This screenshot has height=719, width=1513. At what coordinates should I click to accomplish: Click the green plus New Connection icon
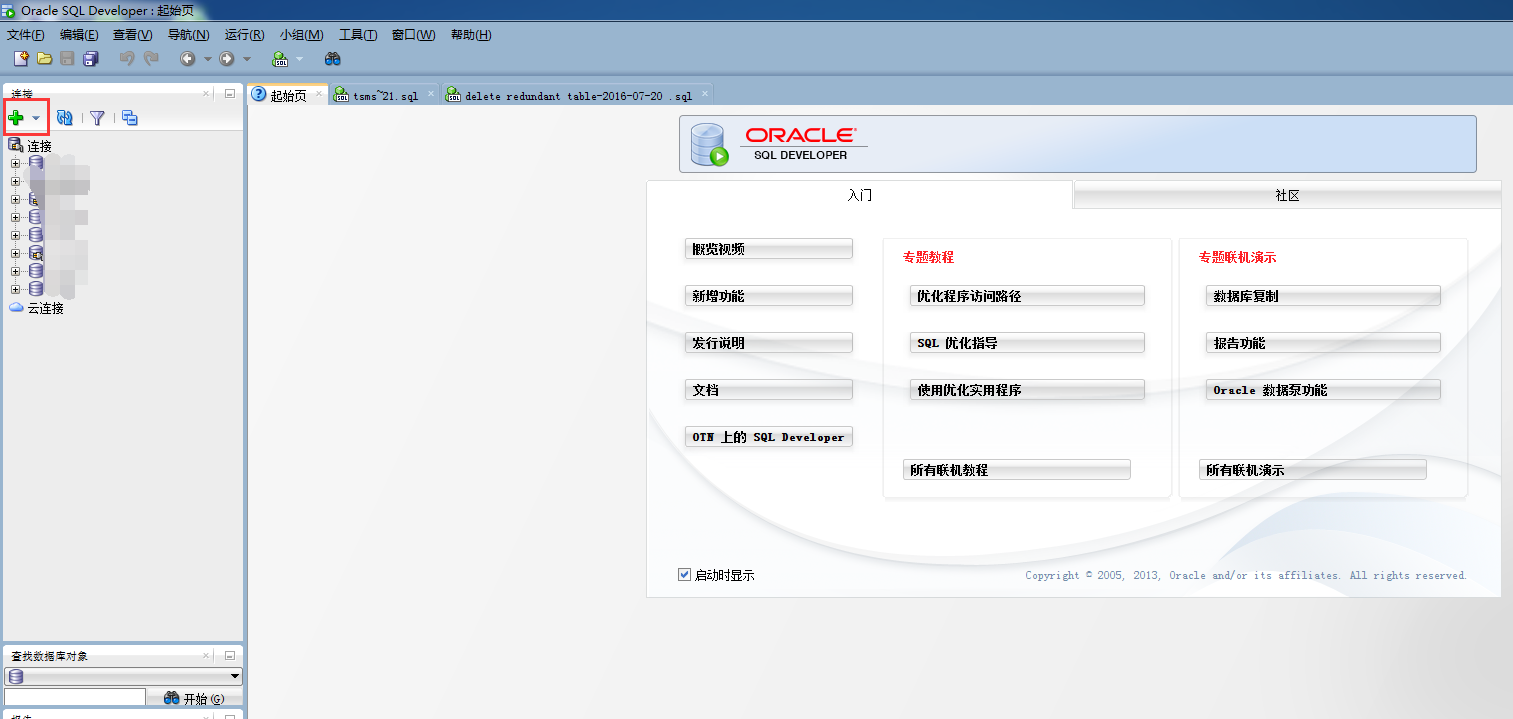tap(16, 118)
